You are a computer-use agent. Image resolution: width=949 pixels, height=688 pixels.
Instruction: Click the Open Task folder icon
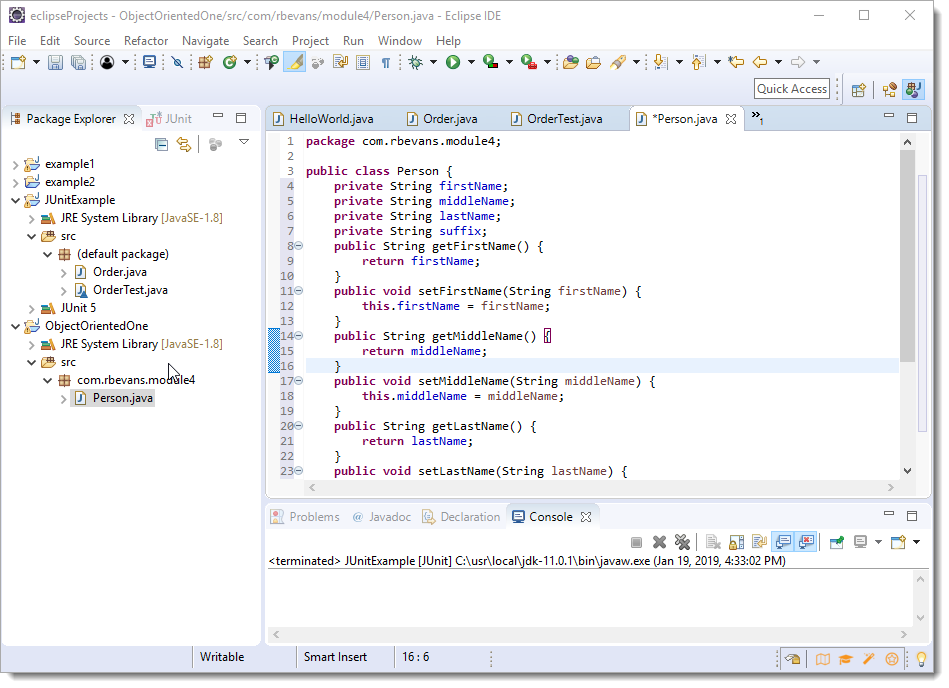pos(593,62)
